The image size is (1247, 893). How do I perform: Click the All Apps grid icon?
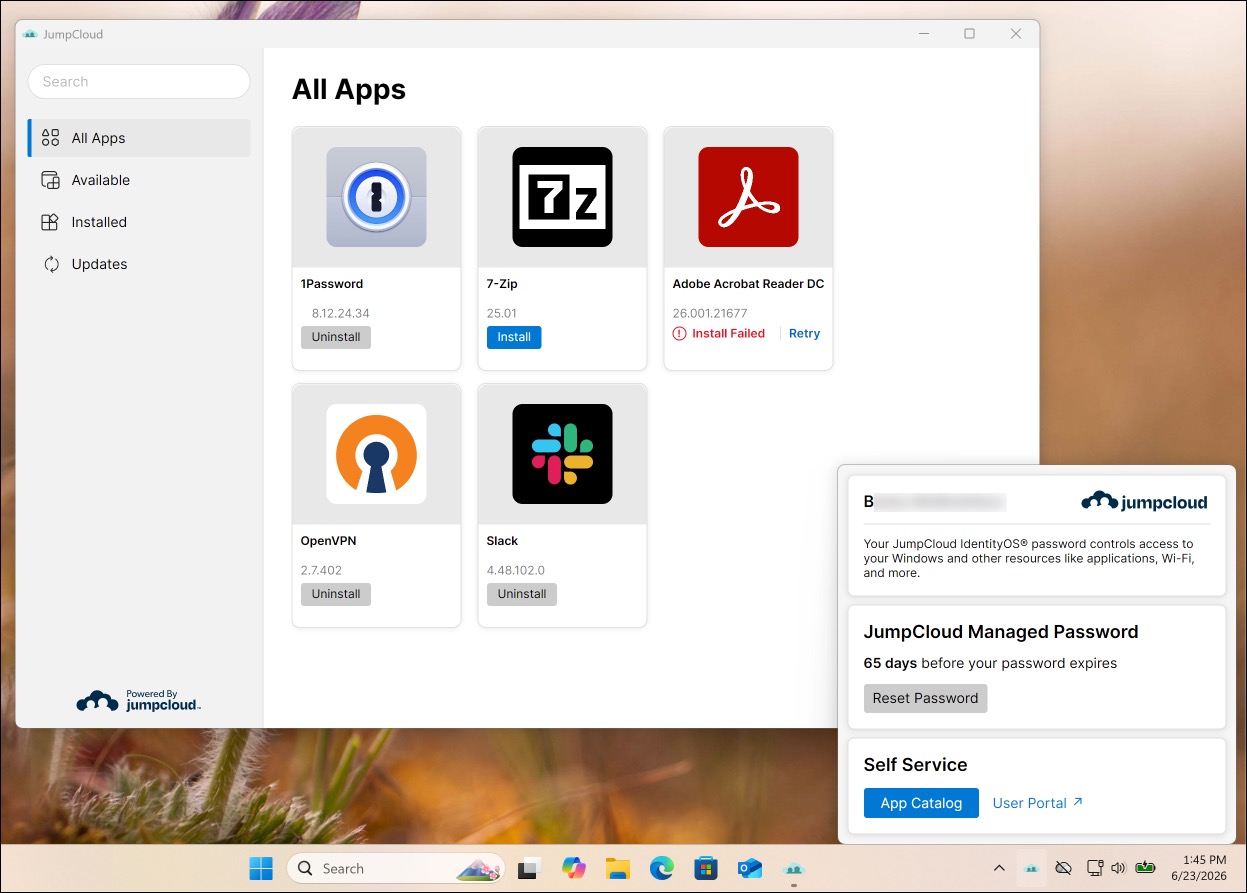[50, 138]
